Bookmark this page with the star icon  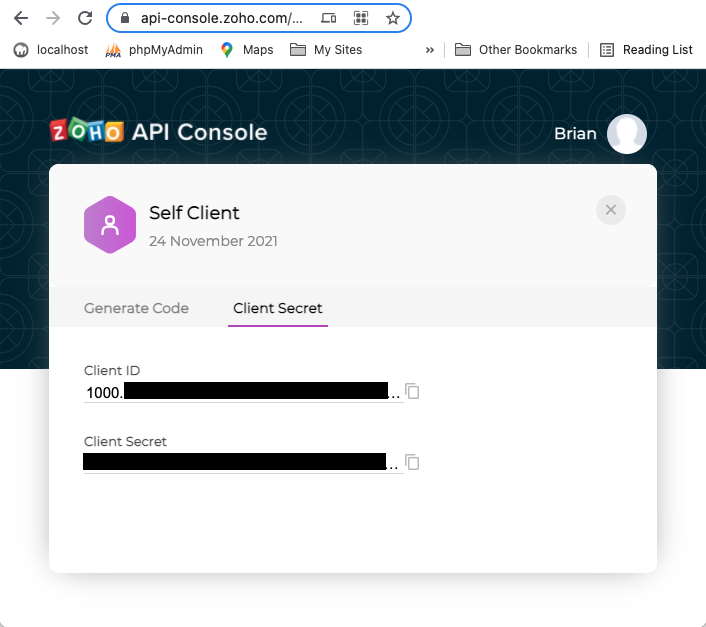393,18
